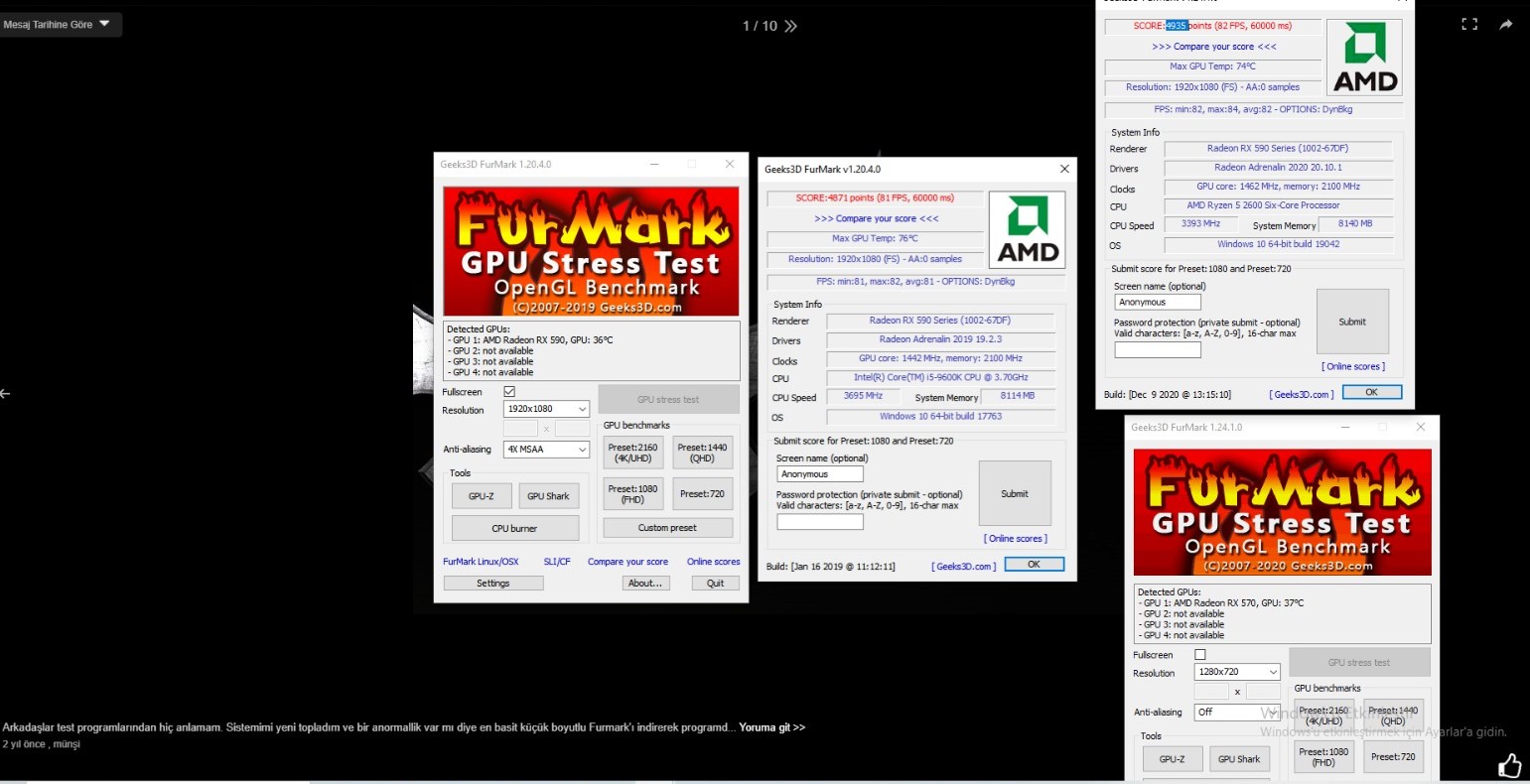This screenshot has width=1530, height=784.
Task: Click GPU Shark in the FurMark 1.20.4.0 window
Action: pos(549,496)
